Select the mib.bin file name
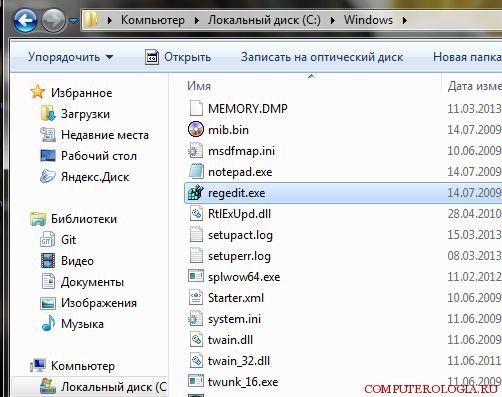This screenshot has height=397, width=502. (x=228, y=130)
